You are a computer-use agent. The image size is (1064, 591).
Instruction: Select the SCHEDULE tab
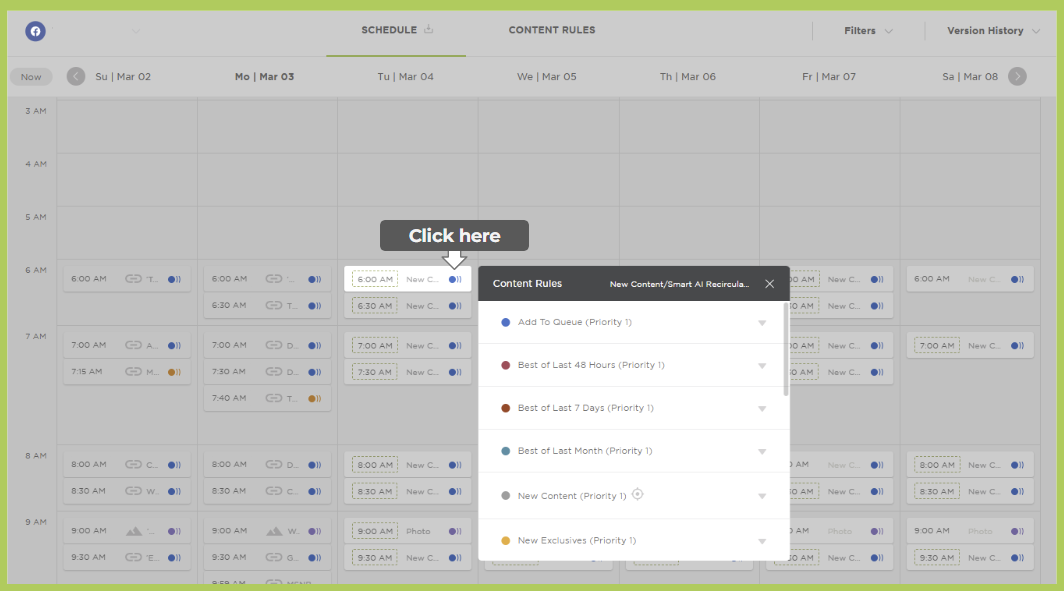tap(389, 30)
